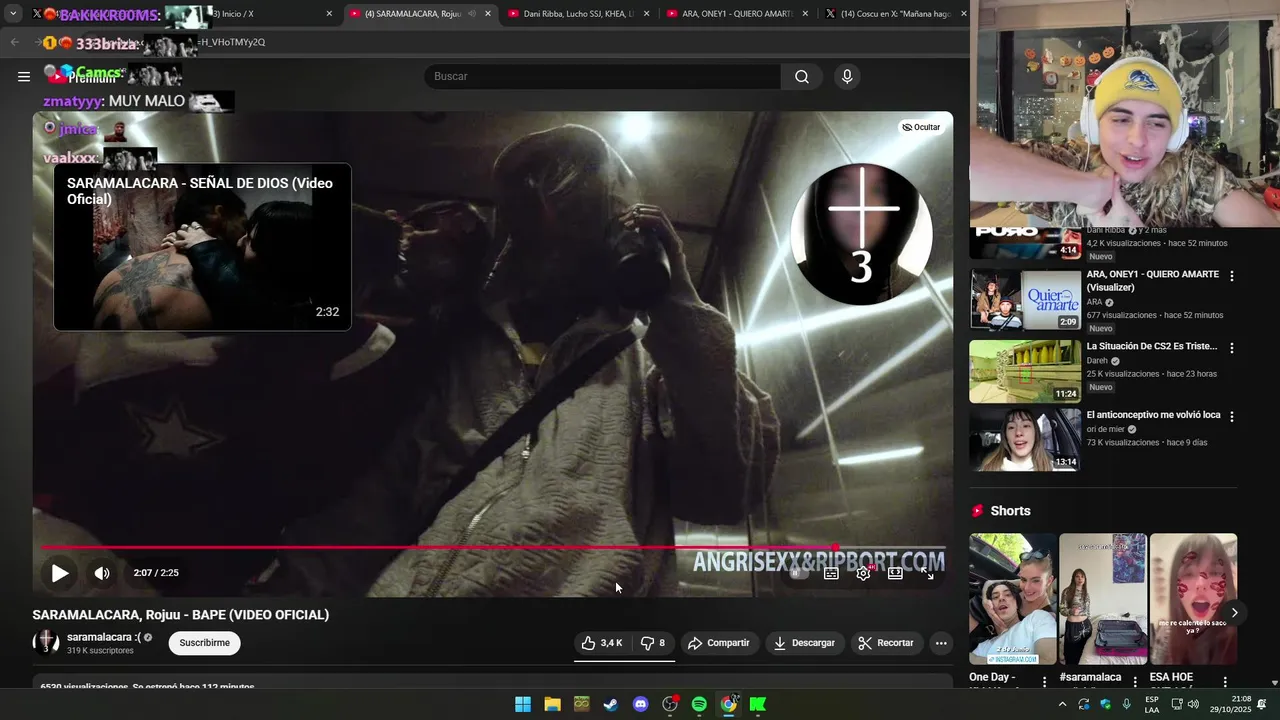Dislike the video
Screen dimensions: 1280x720
[653, 643]
